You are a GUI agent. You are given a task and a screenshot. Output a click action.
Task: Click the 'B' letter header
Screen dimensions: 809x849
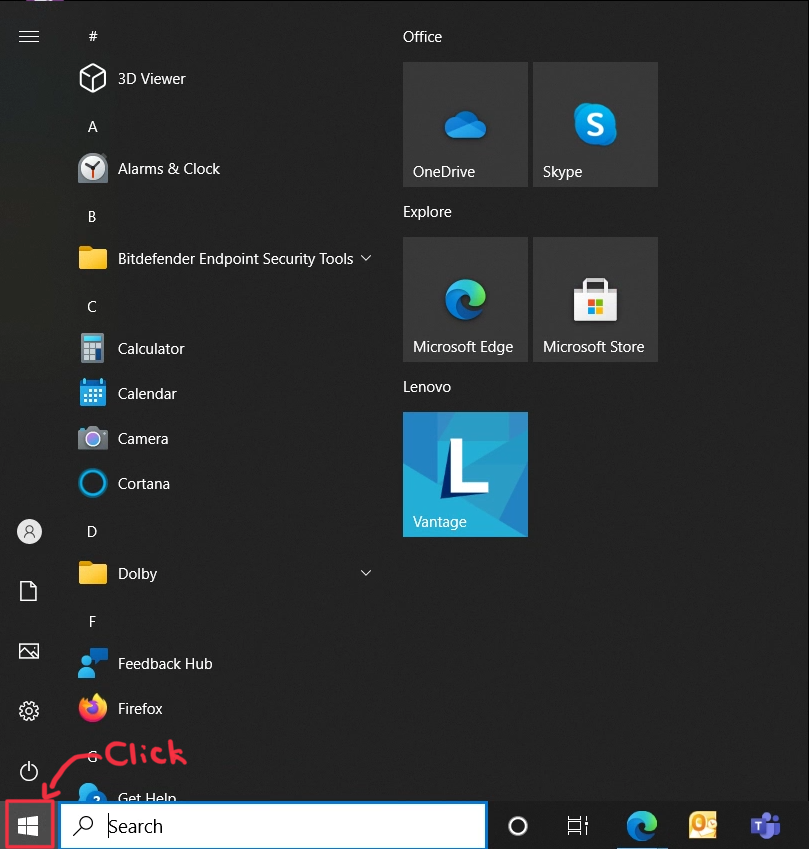point(92,217)
